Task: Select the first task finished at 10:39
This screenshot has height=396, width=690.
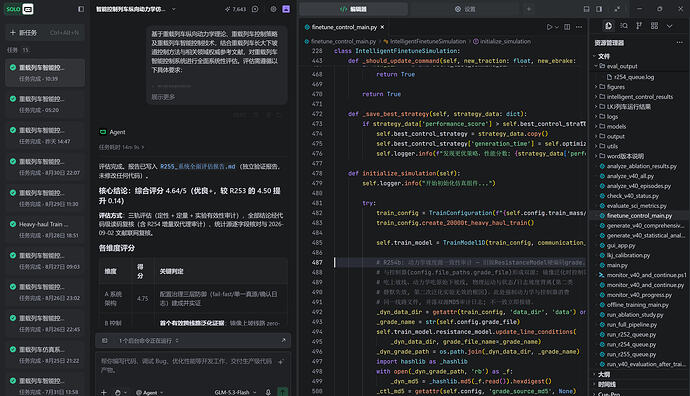Action: pos(44,73)
